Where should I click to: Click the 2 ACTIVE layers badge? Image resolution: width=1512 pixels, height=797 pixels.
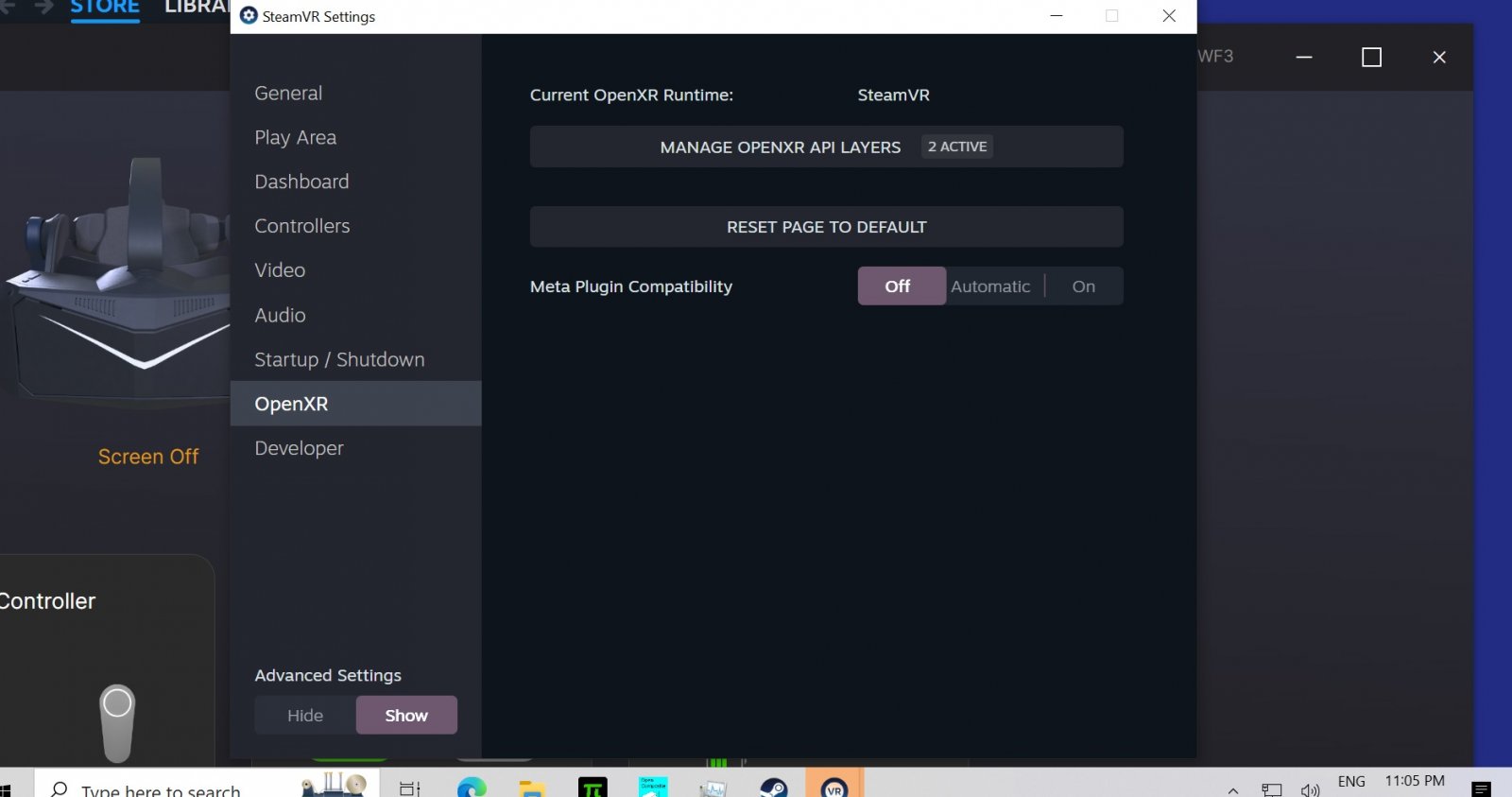point(957,147)
